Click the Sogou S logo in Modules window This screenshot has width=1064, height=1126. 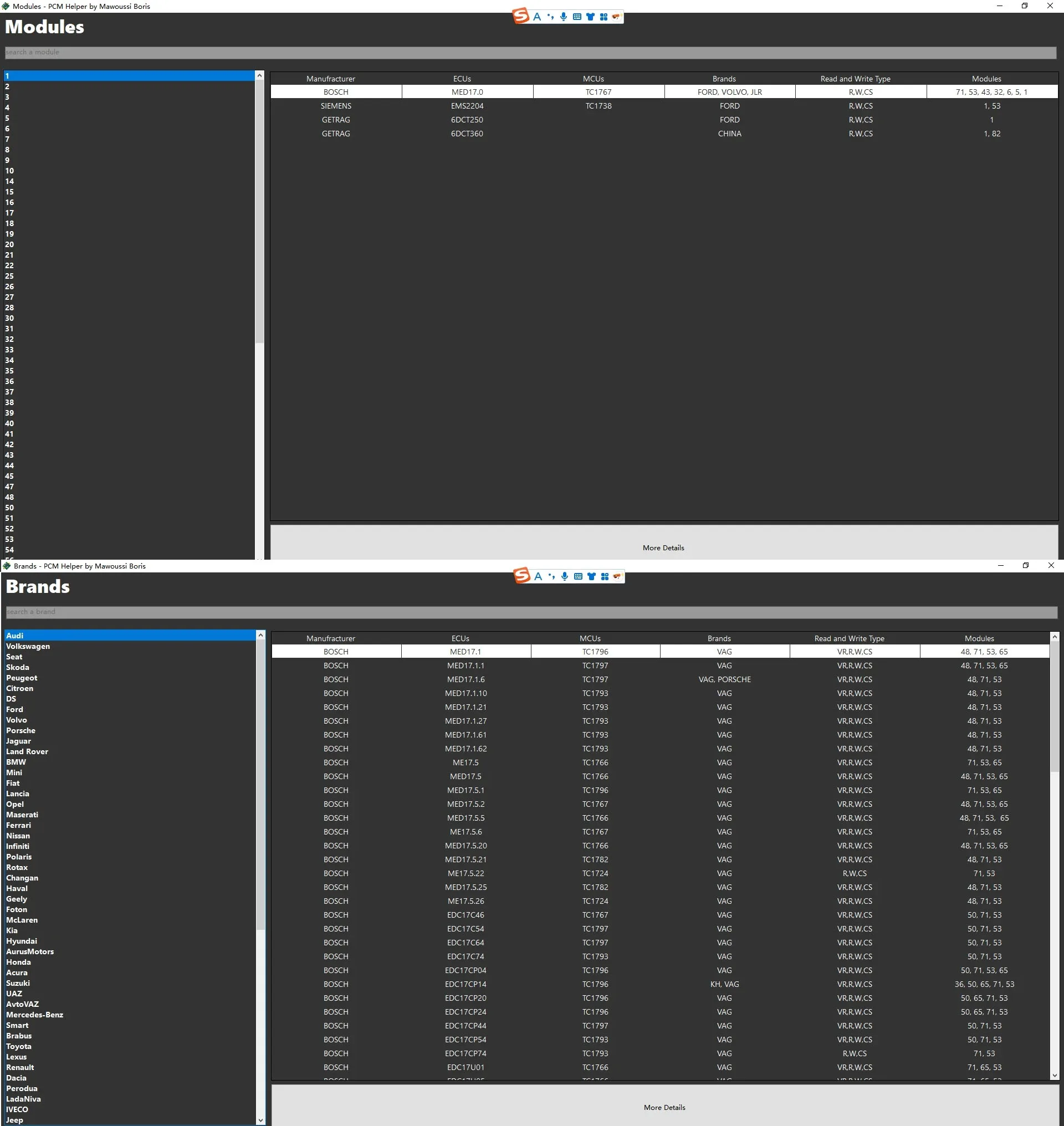[521, 16]
